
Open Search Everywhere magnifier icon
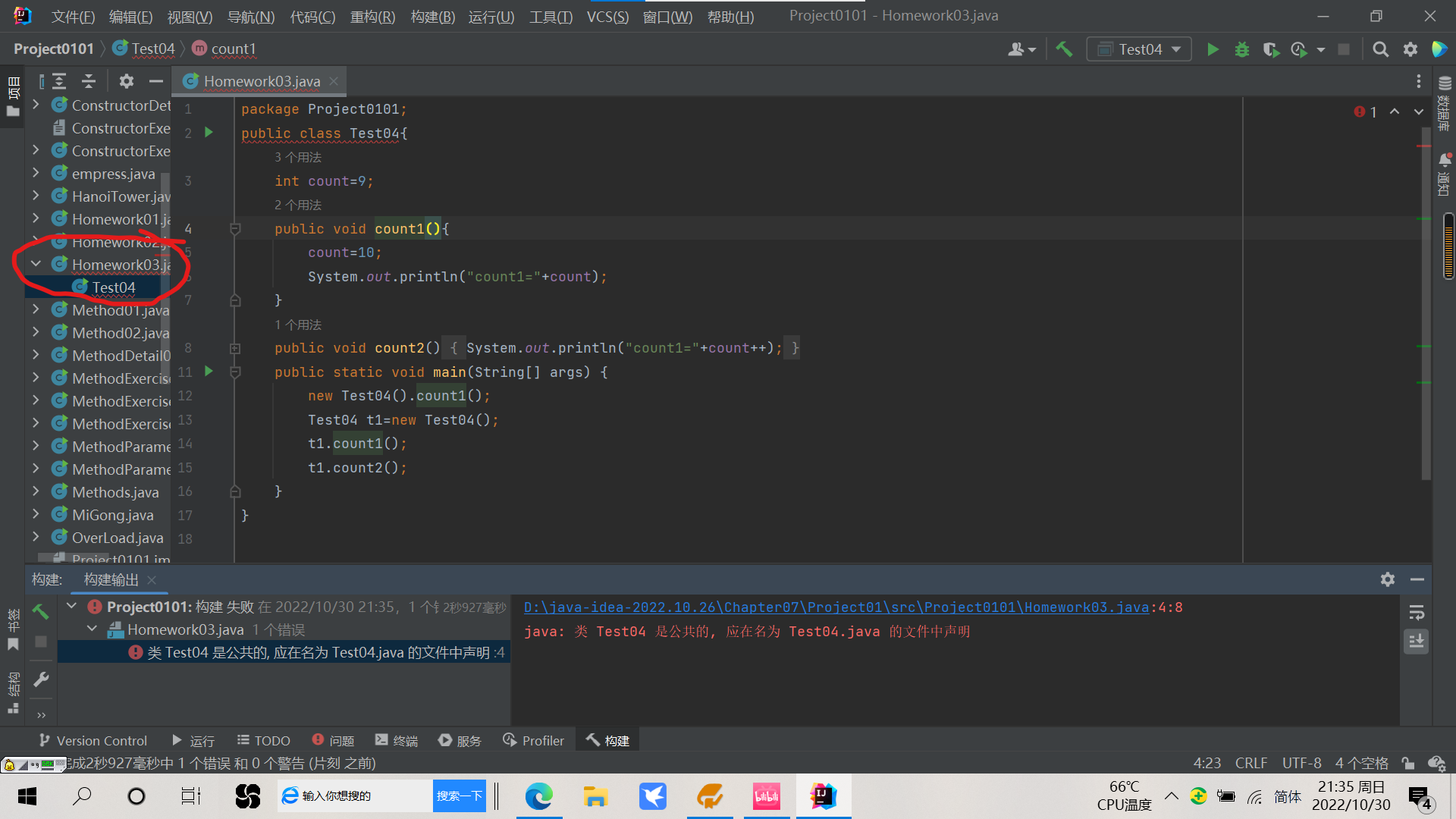1380,49
